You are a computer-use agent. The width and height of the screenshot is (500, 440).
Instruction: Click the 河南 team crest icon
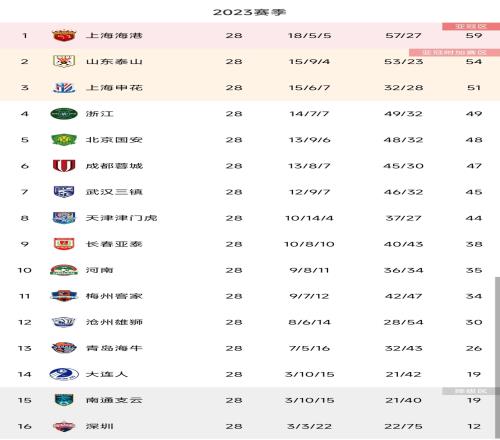(x=64, y=270)
